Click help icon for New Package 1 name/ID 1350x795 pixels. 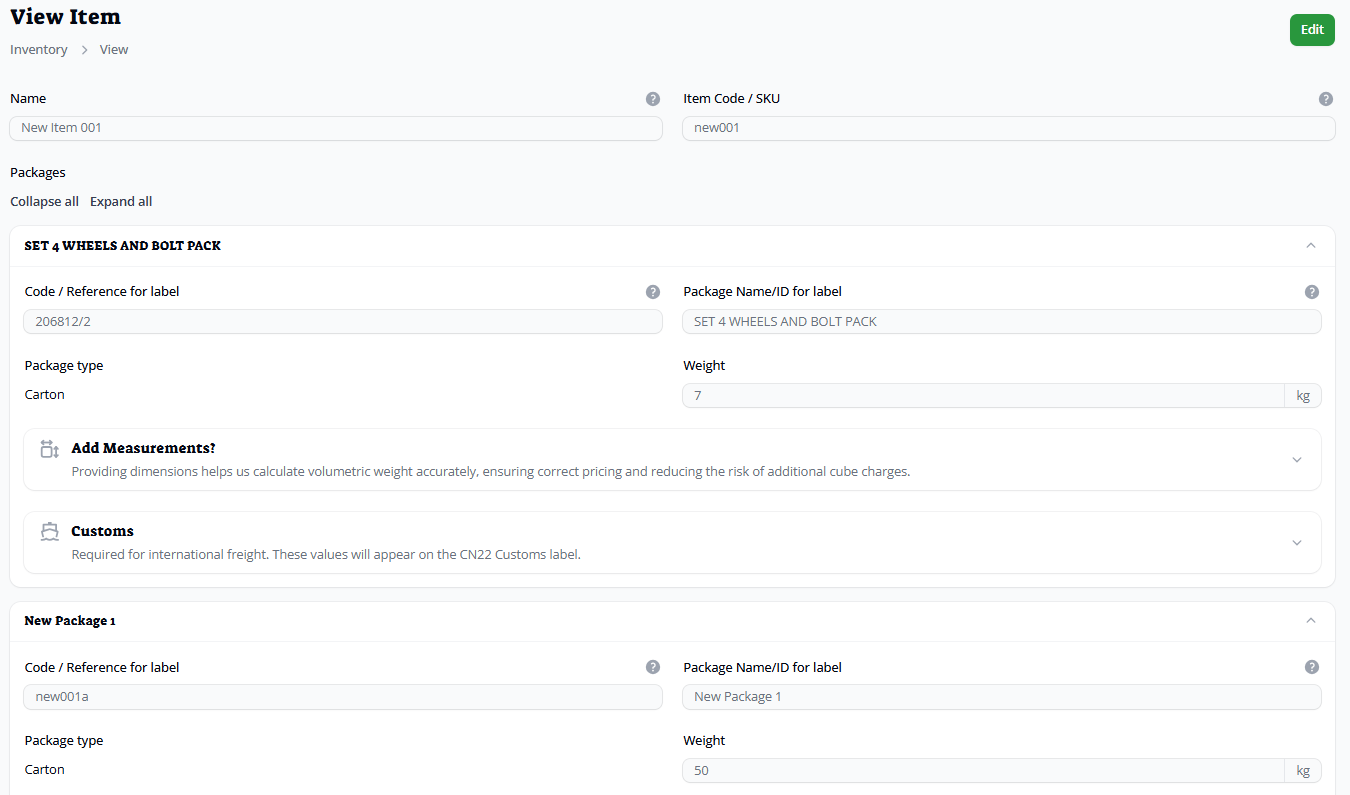1311,667
